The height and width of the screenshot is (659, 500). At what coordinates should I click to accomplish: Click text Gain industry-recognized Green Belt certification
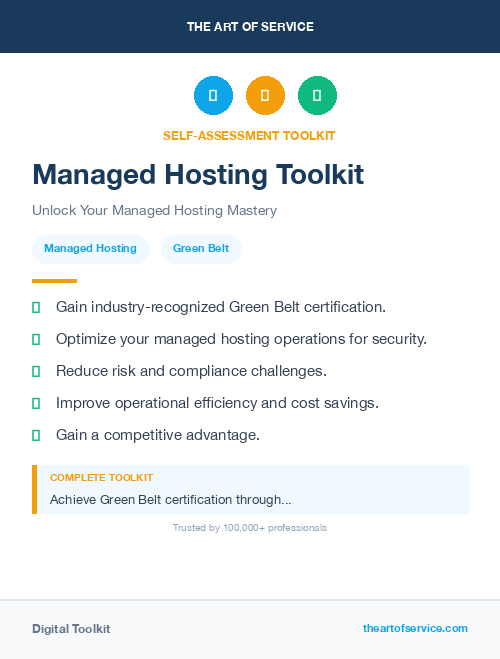(221, 307)
